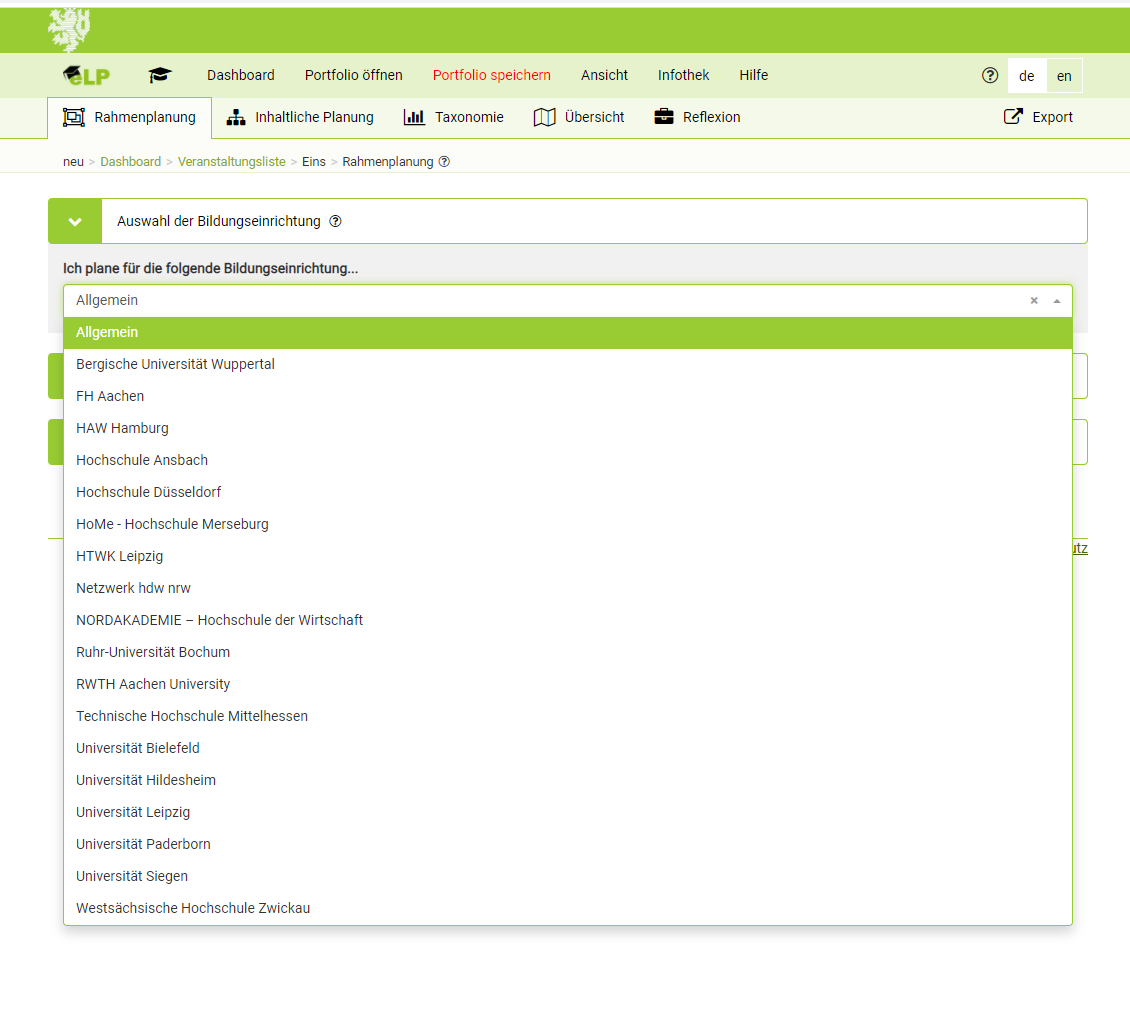The image size is (1130, 1012).
Task: Click the Rahmenplanung frame icon
Action: point(74,117)
